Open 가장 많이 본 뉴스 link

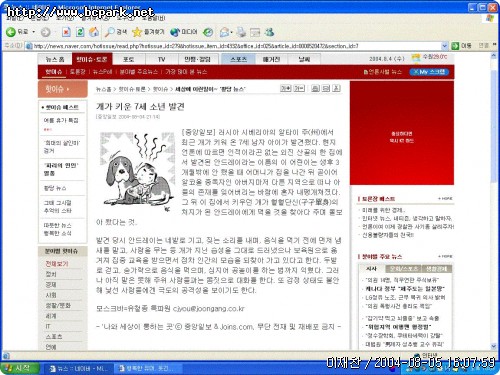pos(186,72)
